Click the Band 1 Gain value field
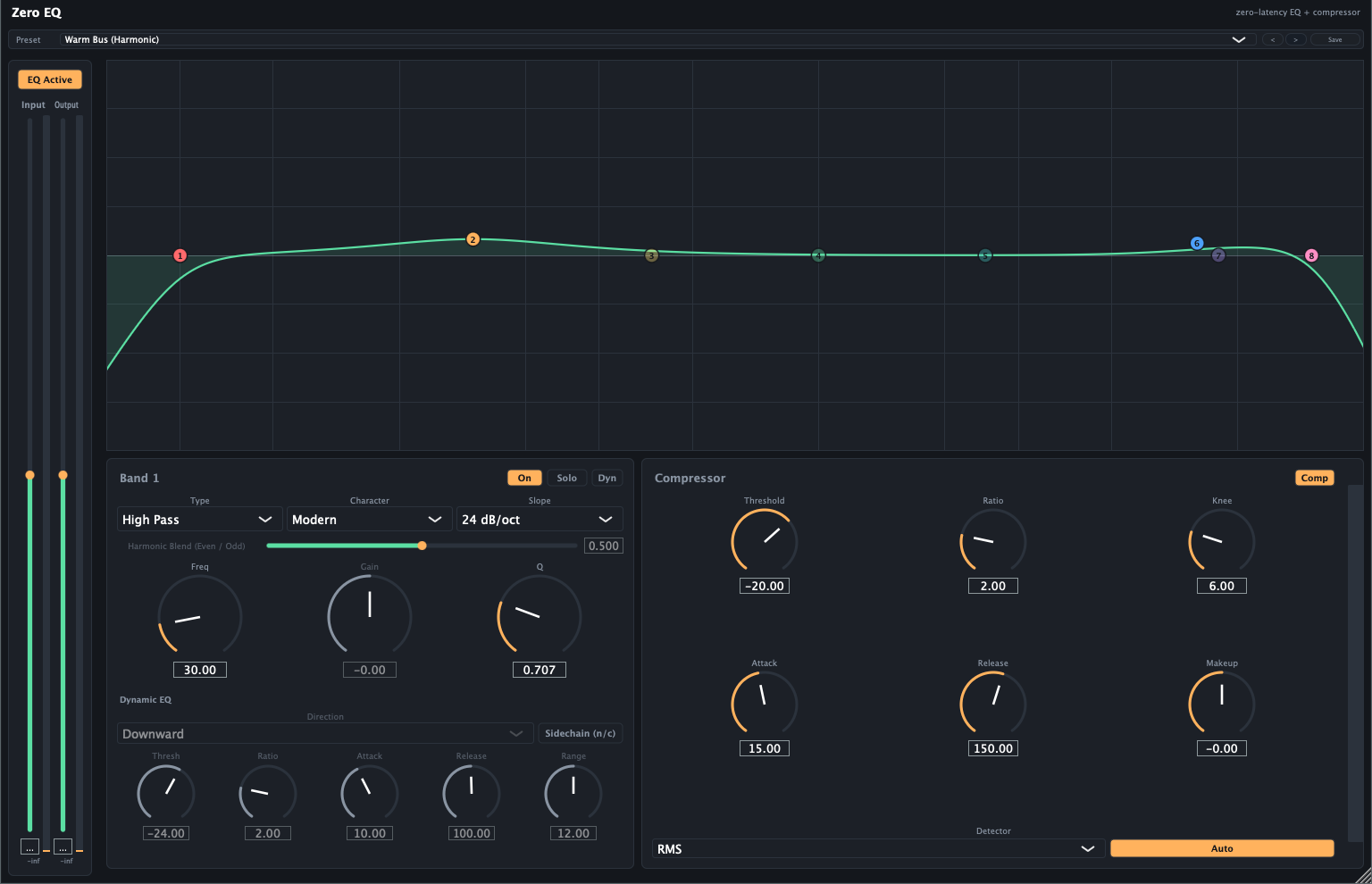Screen dimensions: 1372x884 pos(370,670)
